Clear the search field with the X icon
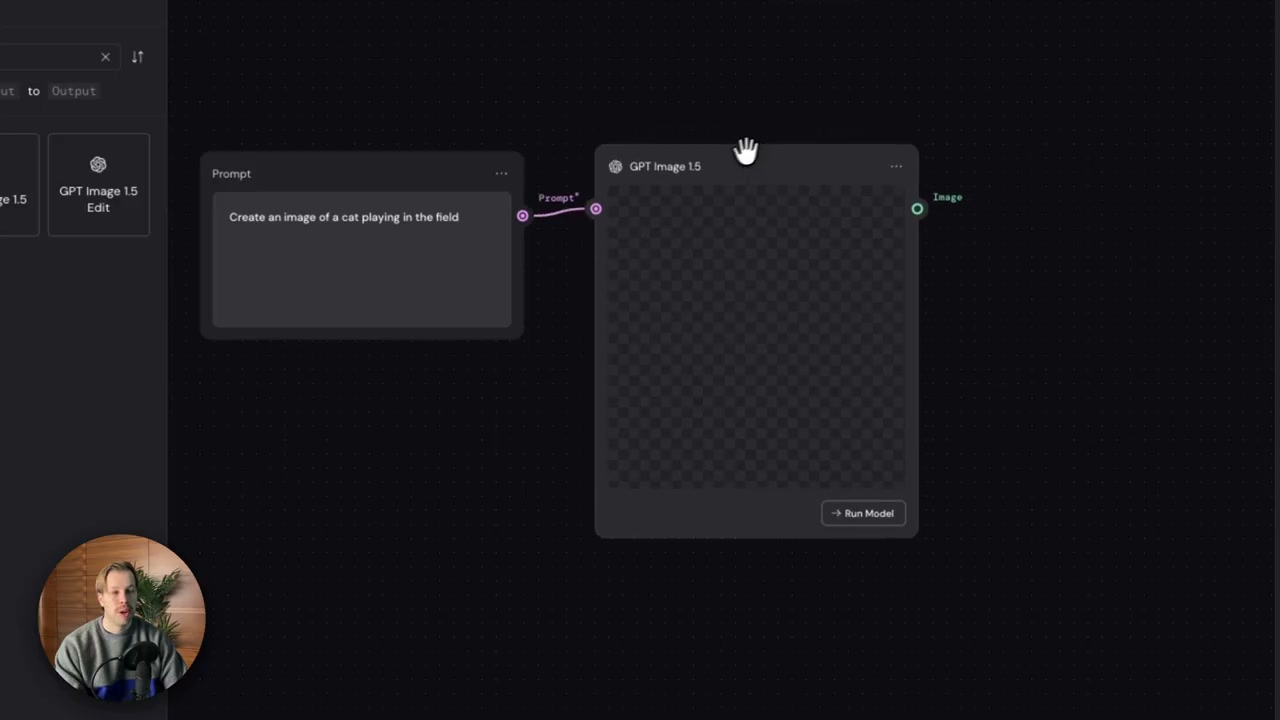This screenshot has width=1280, height=720. [105, 57]
